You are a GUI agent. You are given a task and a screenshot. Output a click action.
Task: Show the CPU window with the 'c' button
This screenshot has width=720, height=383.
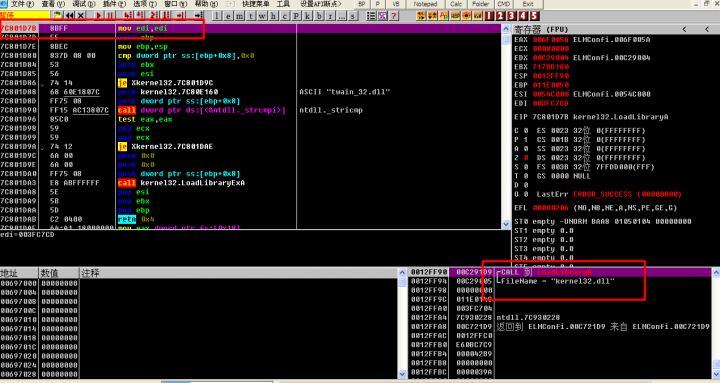(285, 16)
